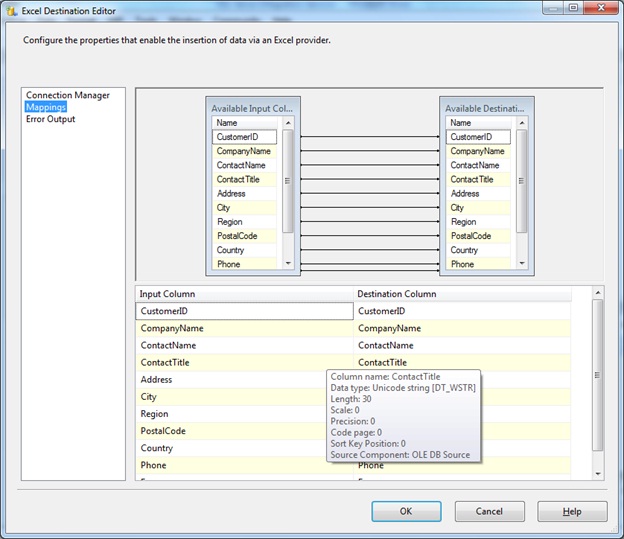Image resolution: width=624 pixels, height=539 pixels.
Task: Open ContactTitle input column cell in grid
Action: pyautogui.click(x=244, y=363)
